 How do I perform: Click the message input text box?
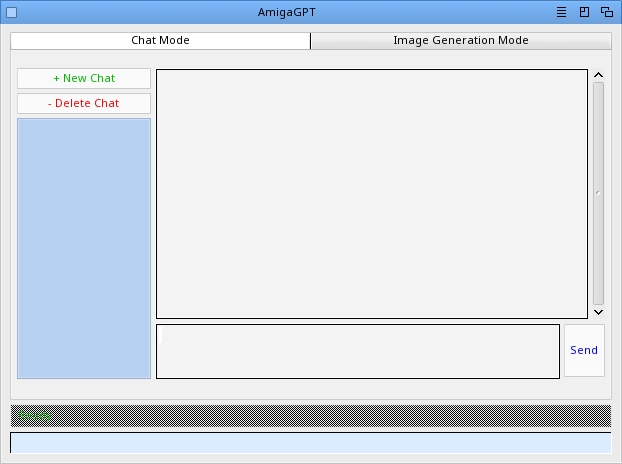click(x=357, y=351)
